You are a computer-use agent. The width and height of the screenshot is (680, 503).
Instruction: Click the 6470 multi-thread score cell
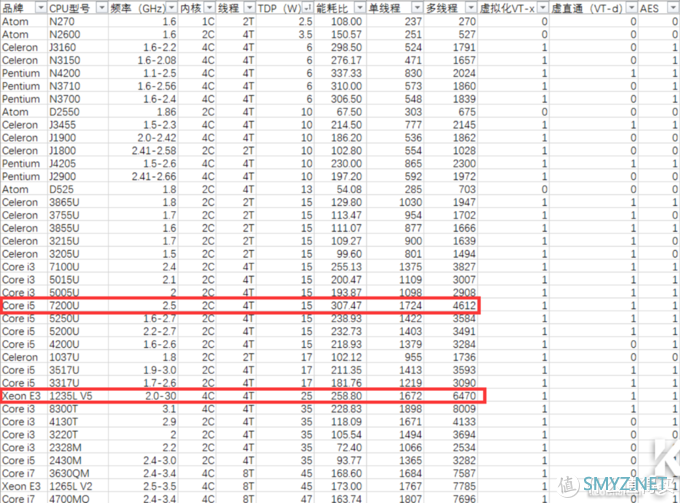451,396
